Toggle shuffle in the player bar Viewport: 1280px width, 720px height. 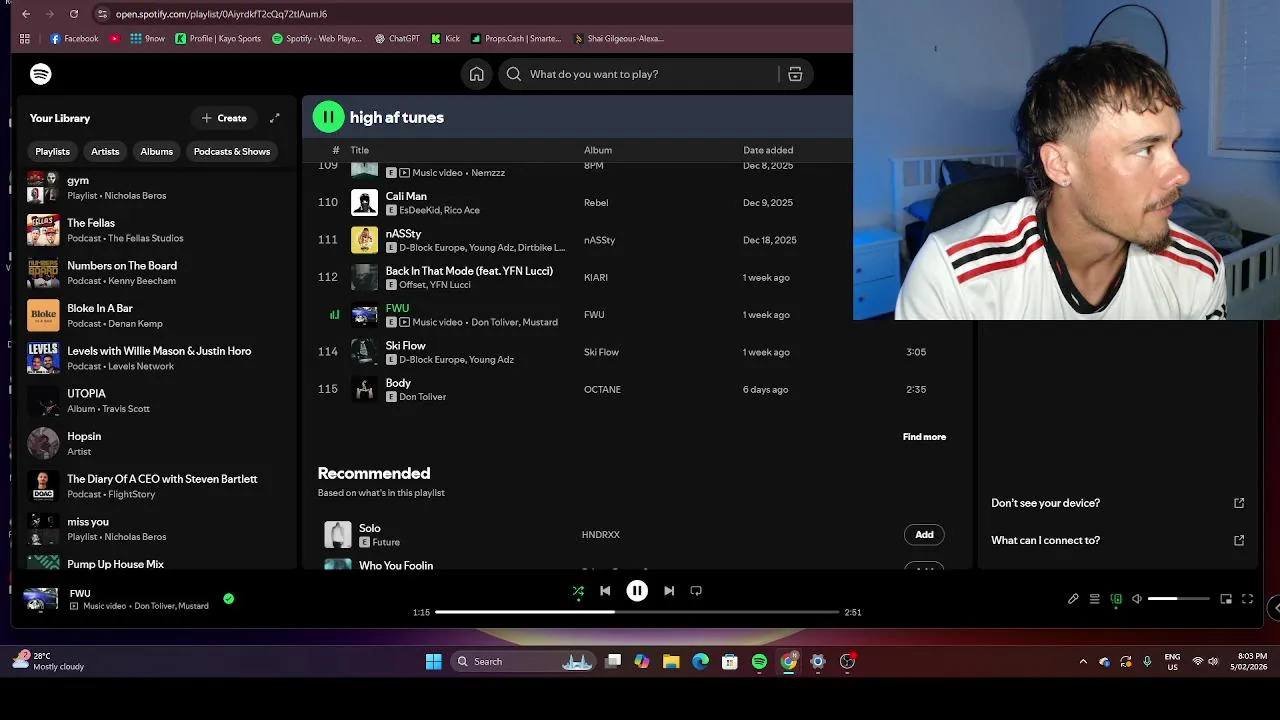tap(578, 591)
